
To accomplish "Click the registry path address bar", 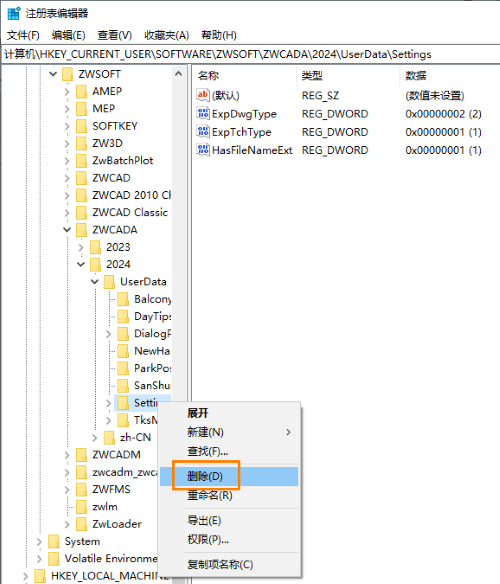I will (250, 54).
